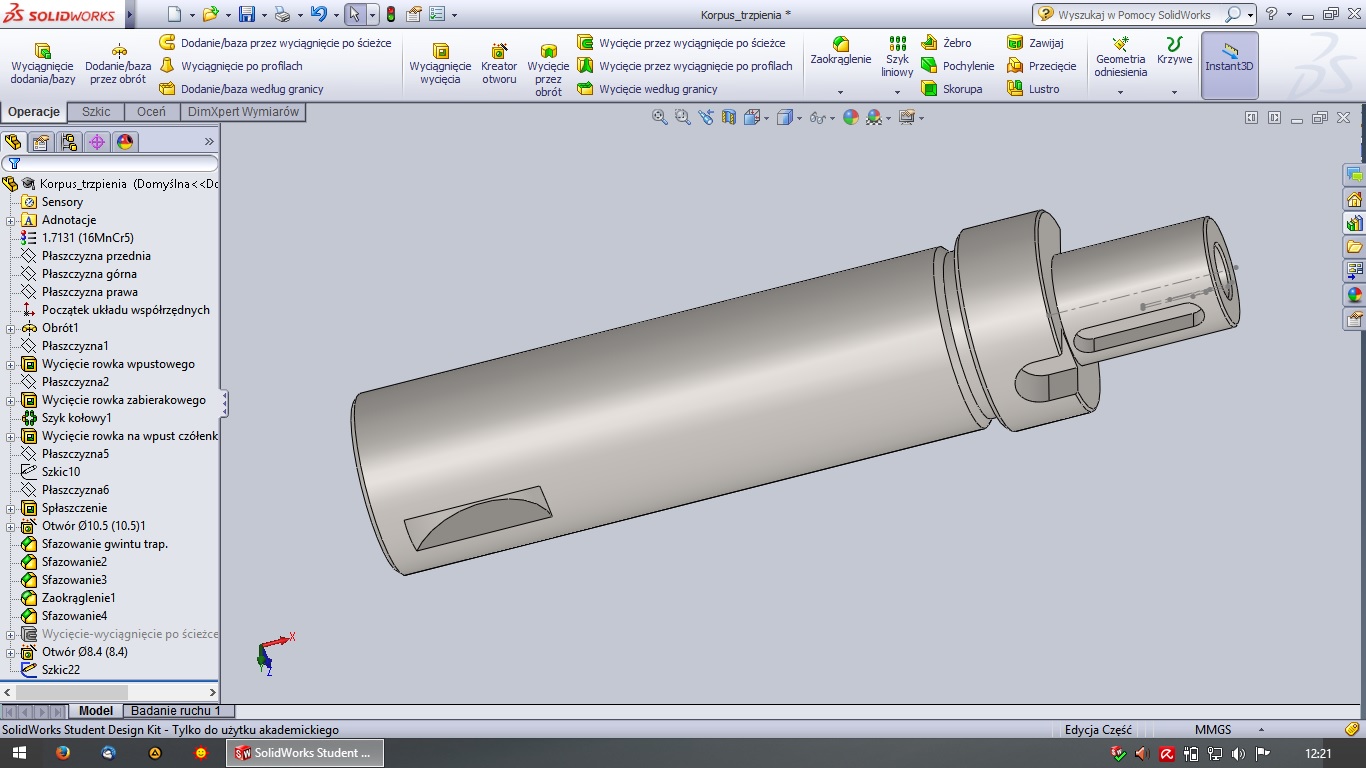
Task: Click Wycięcie przez wyciągnięcie po ścieżce
Action: [681, 43]
